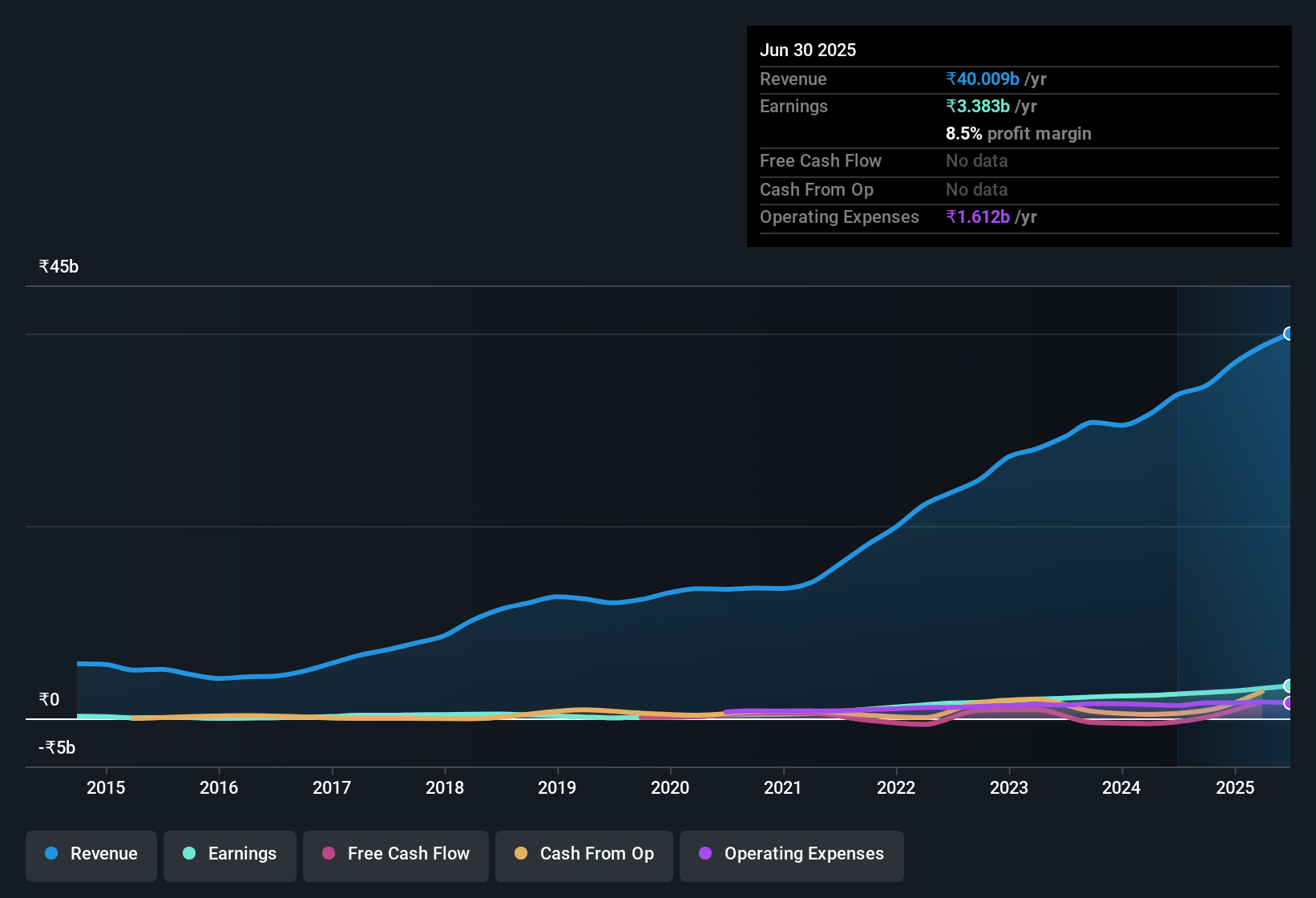Click the pink Free Cash Flow dot icon
Image resolution: width=1316 pixels, height=898 pixels.
pos(328,854)
